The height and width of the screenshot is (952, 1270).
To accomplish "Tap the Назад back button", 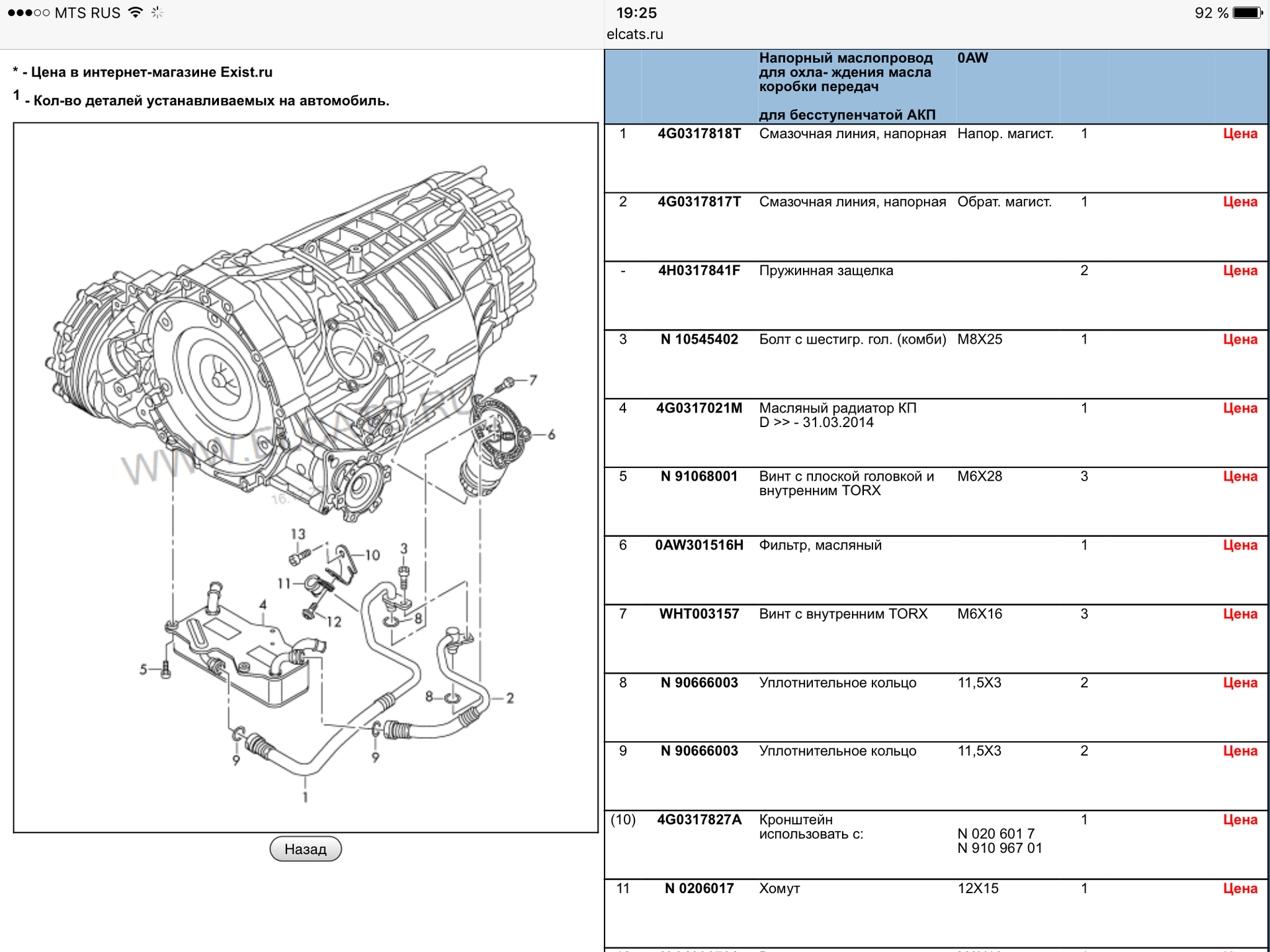I will pos(305,849).
